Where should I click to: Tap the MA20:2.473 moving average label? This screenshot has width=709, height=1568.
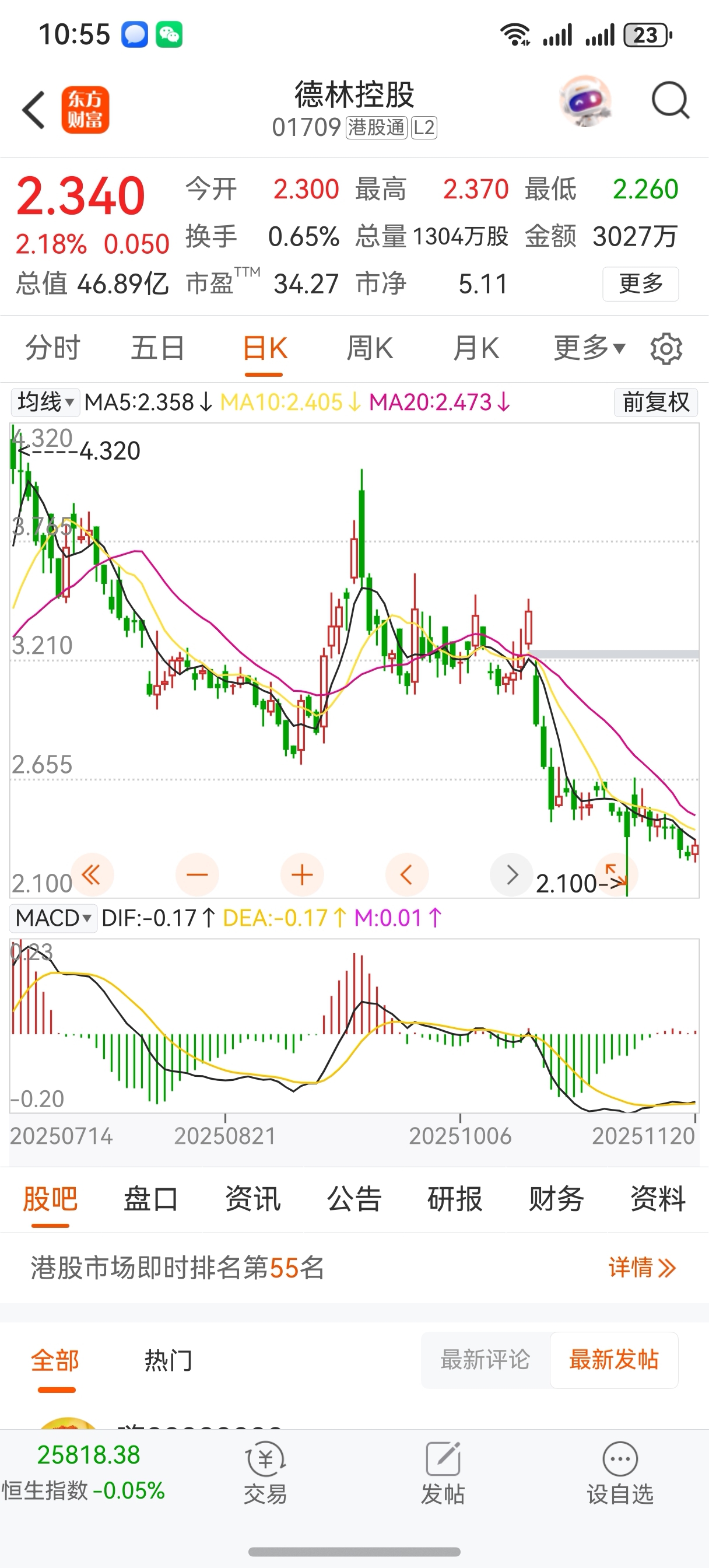440,402
